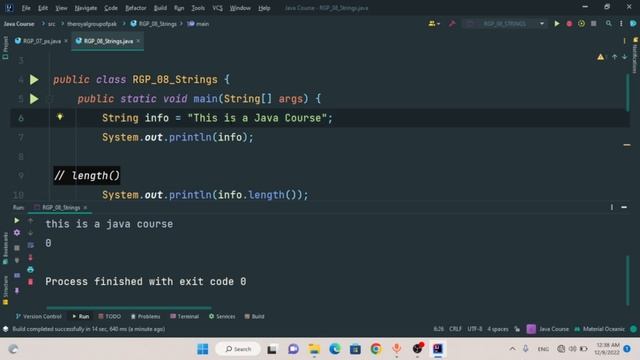
Task: Open the Edit menu
Action: point(42,8)
